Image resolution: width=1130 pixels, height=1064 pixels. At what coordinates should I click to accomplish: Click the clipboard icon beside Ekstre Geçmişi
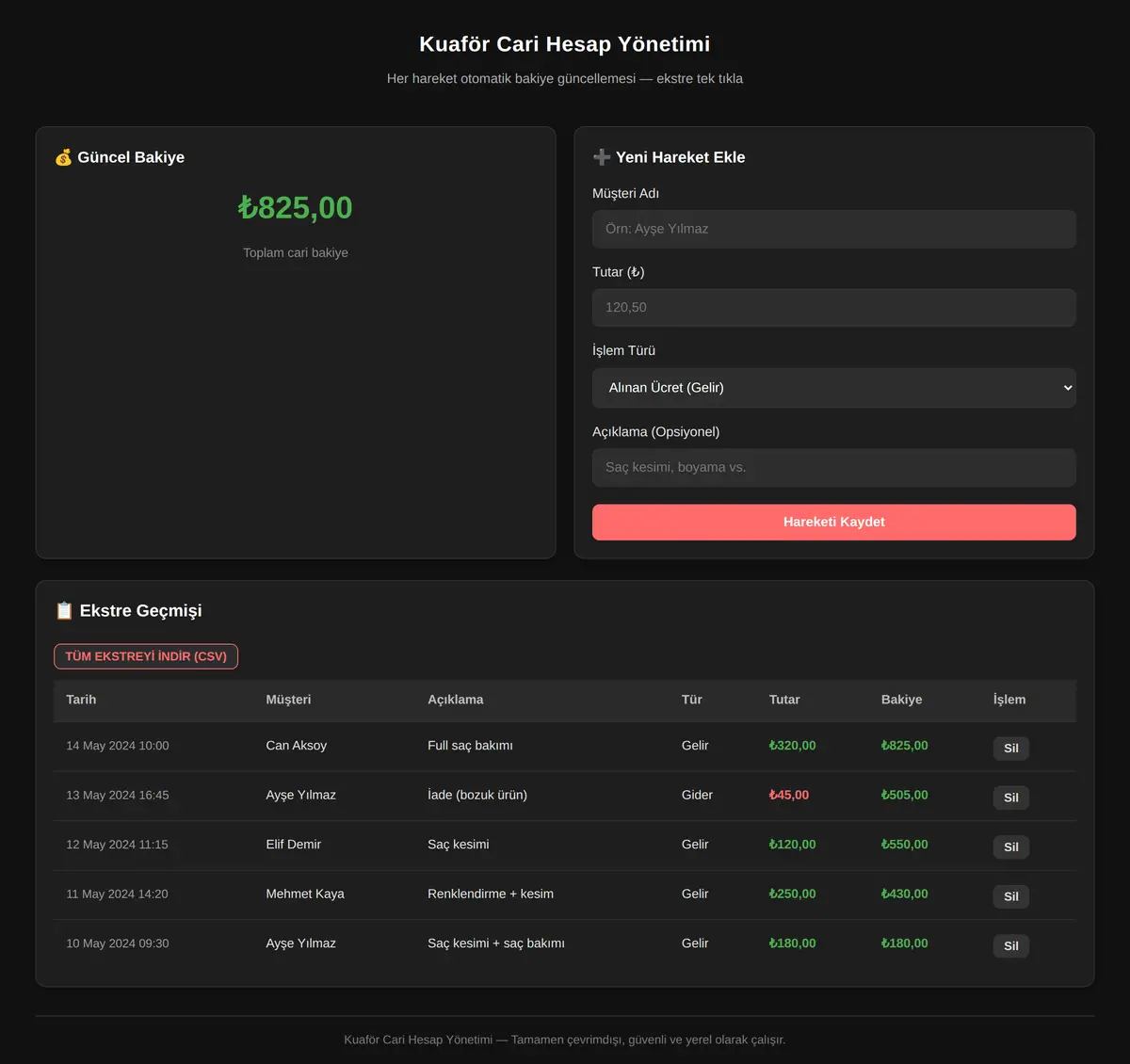64,611
